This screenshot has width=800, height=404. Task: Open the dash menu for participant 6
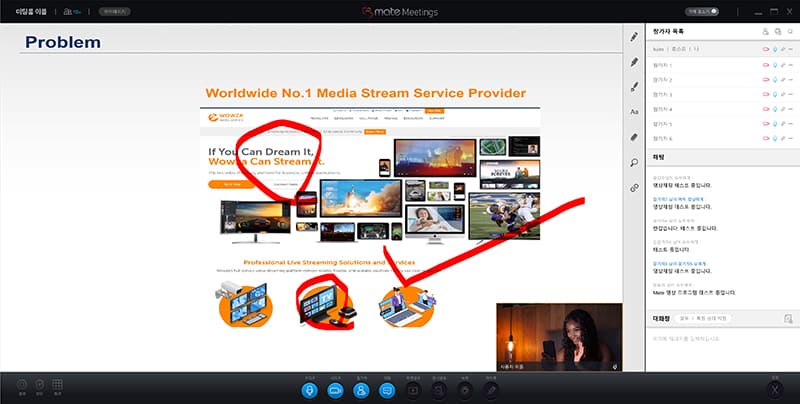coord(791,138)
